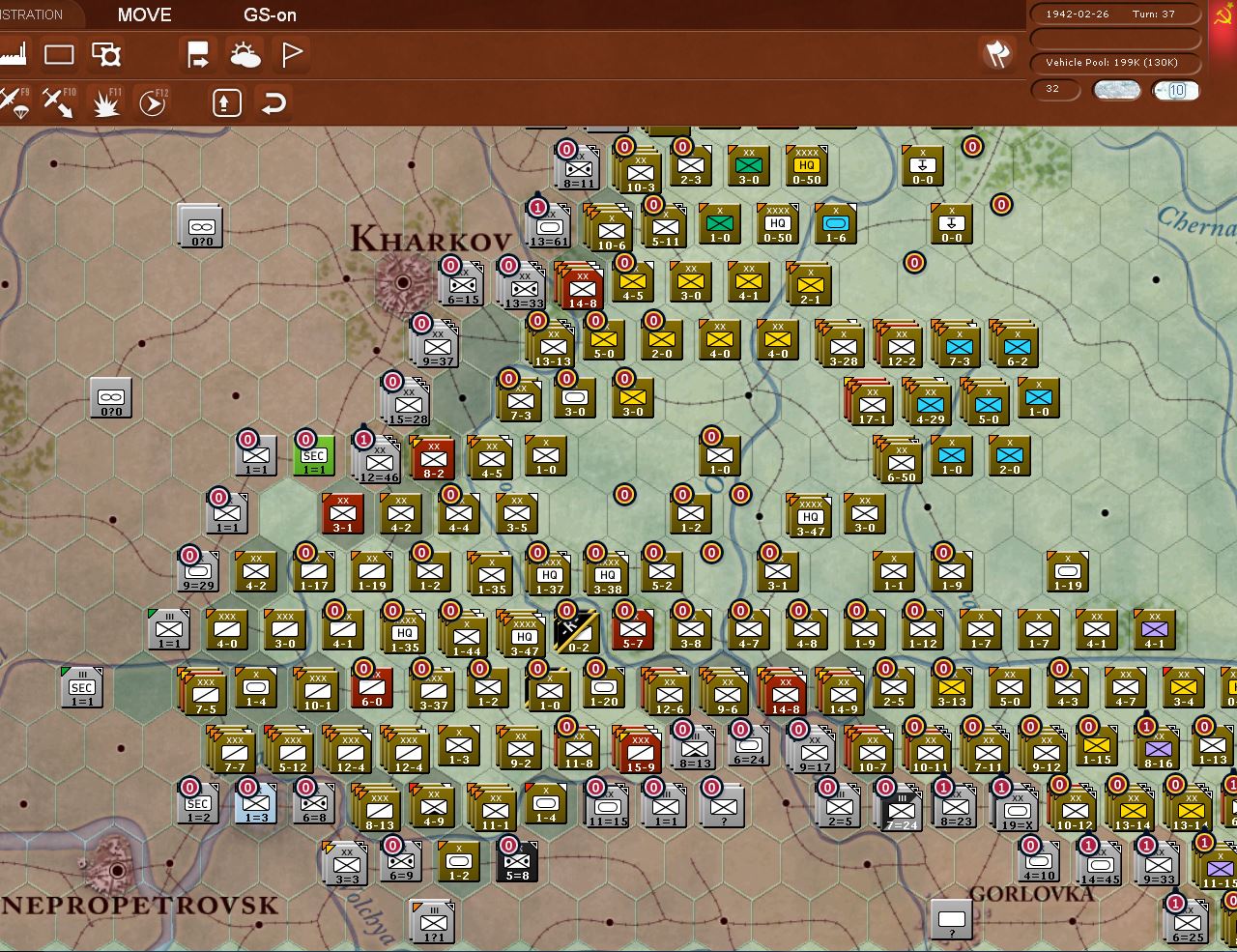This screenshot has height=952, width=1237.
Task: Select the black German unit labeled 7=24
Action: coord(900,807)
